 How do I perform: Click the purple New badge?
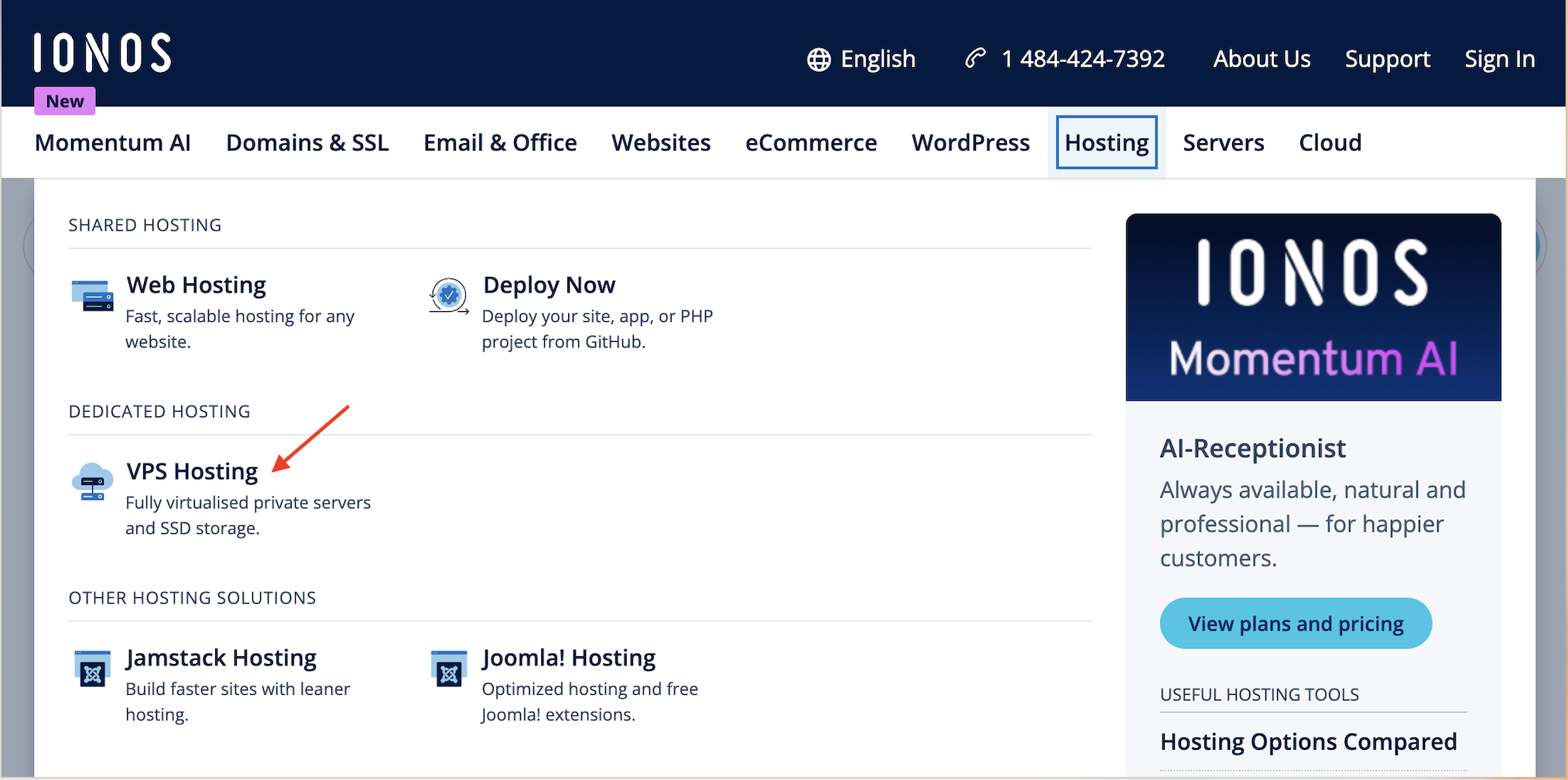click(x=65, y=101)
